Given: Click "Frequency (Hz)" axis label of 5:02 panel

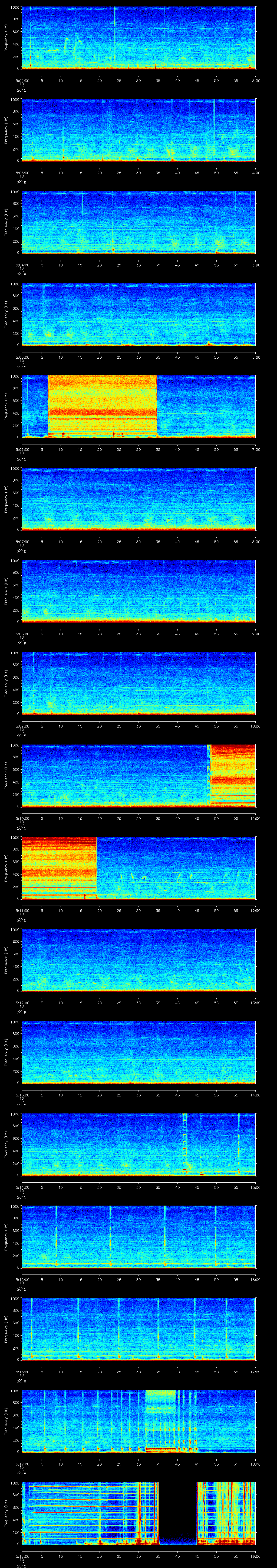Looking at the screenshot, I should click(x=6, y=38).
